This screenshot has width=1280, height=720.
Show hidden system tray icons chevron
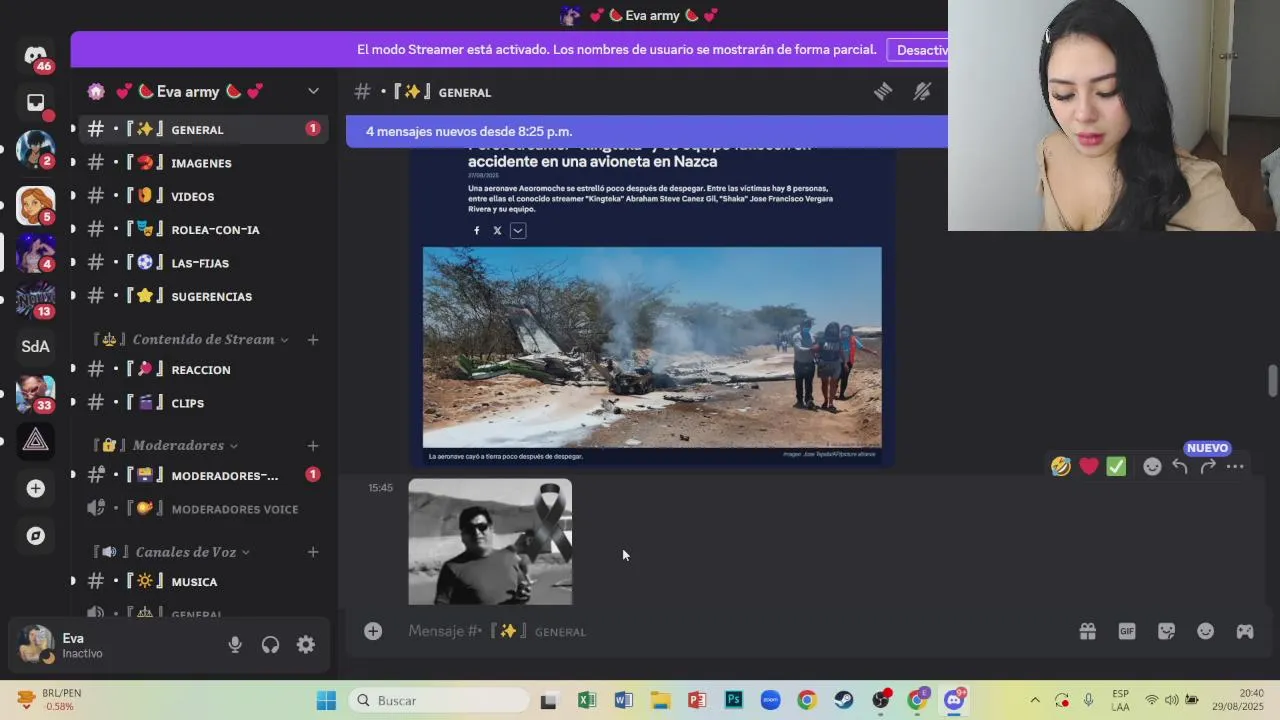(1035, 700)
